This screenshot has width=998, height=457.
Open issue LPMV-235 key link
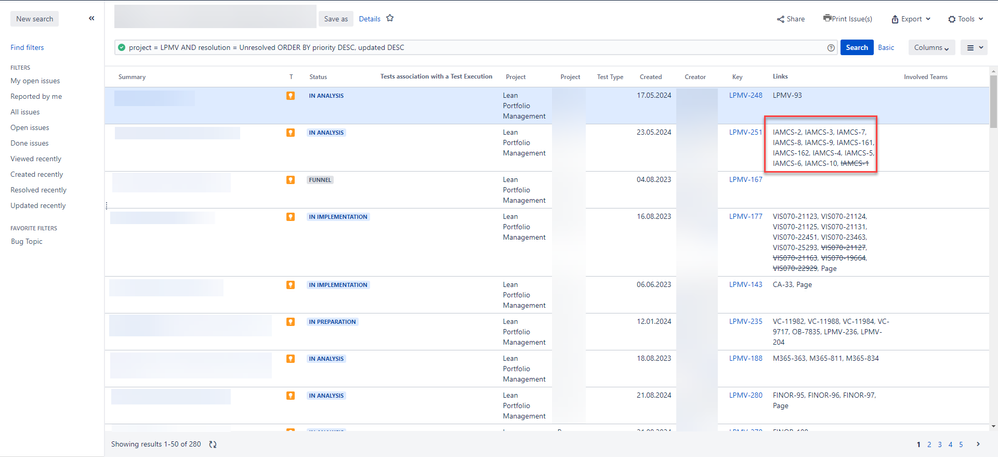(745, 321)
